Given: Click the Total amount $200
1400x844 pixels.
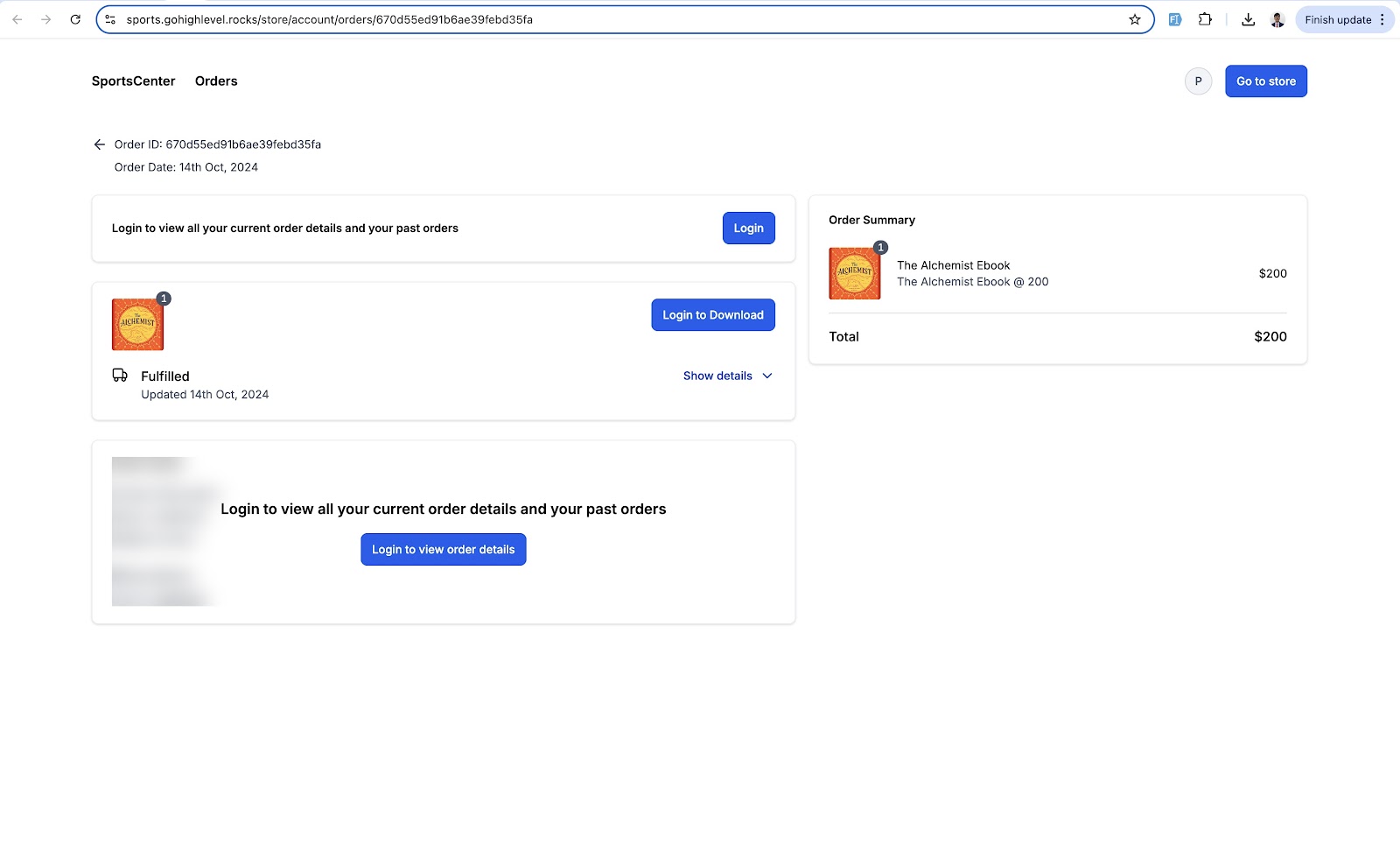Looking at the screenshot, I should [x=1270, y=336].
